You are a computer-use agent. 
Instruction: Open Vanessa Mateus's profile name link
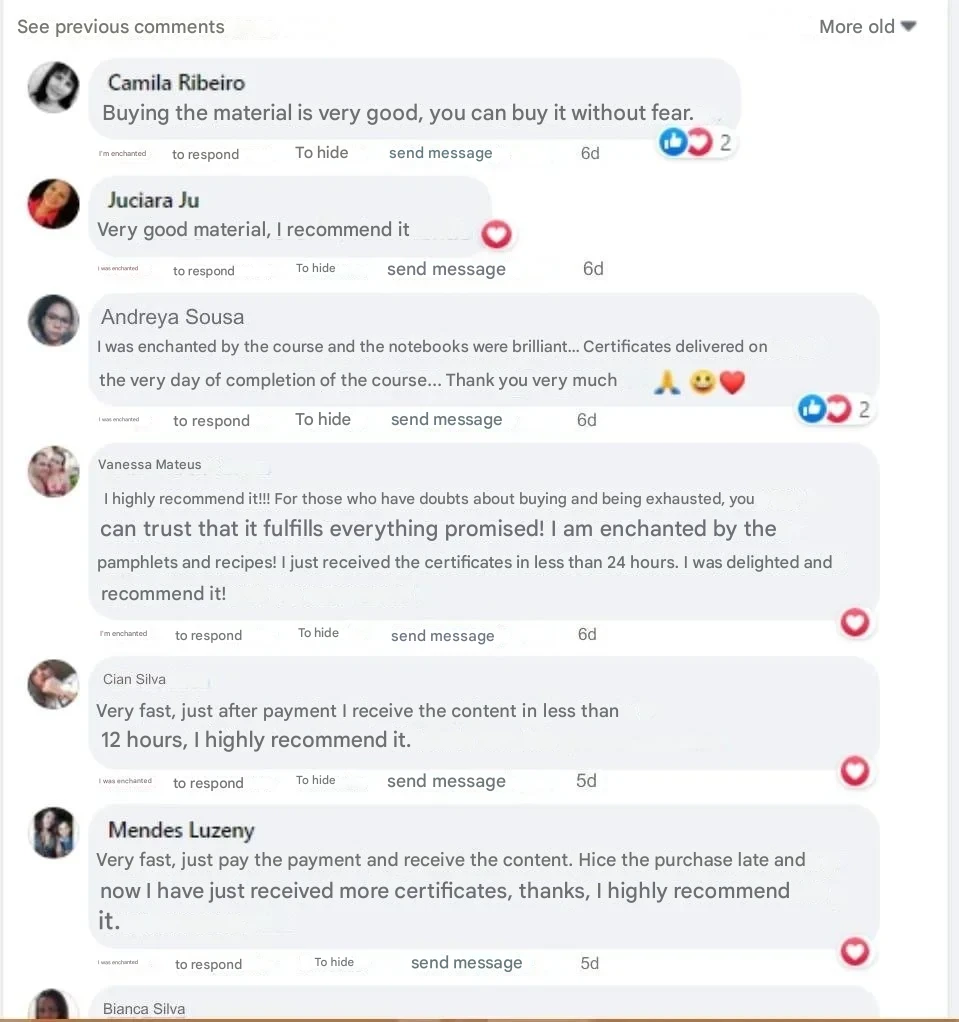150,464
